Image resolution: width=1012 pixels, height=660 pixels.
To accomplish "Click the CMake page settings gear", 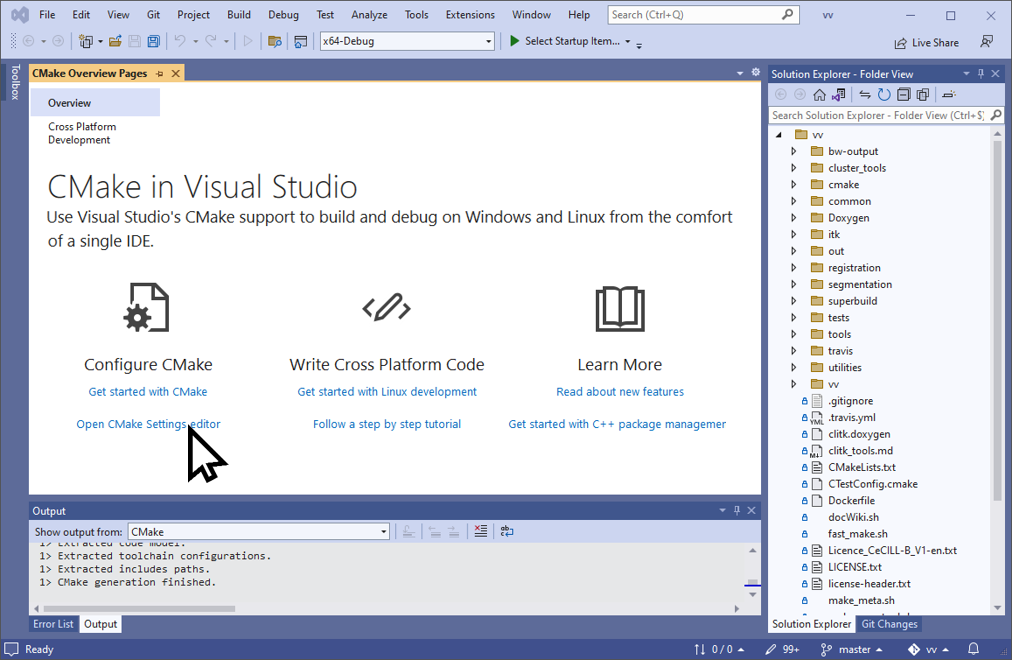I will [756, 72].
